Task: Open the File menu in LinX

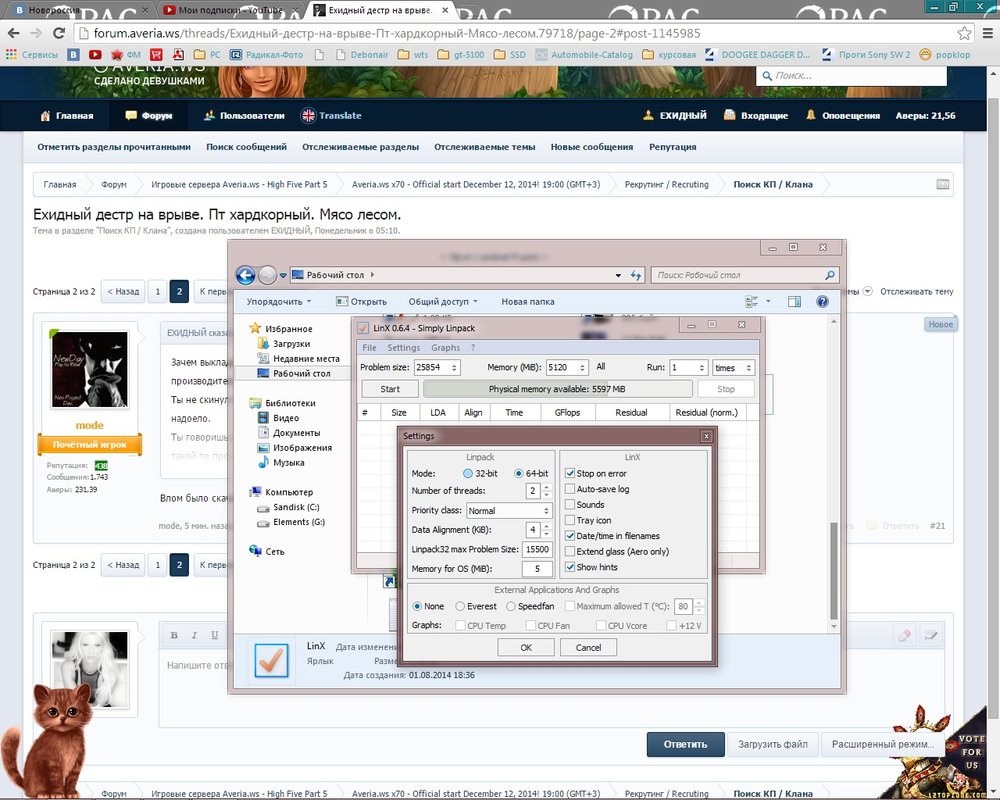Action: click(369, 348)
